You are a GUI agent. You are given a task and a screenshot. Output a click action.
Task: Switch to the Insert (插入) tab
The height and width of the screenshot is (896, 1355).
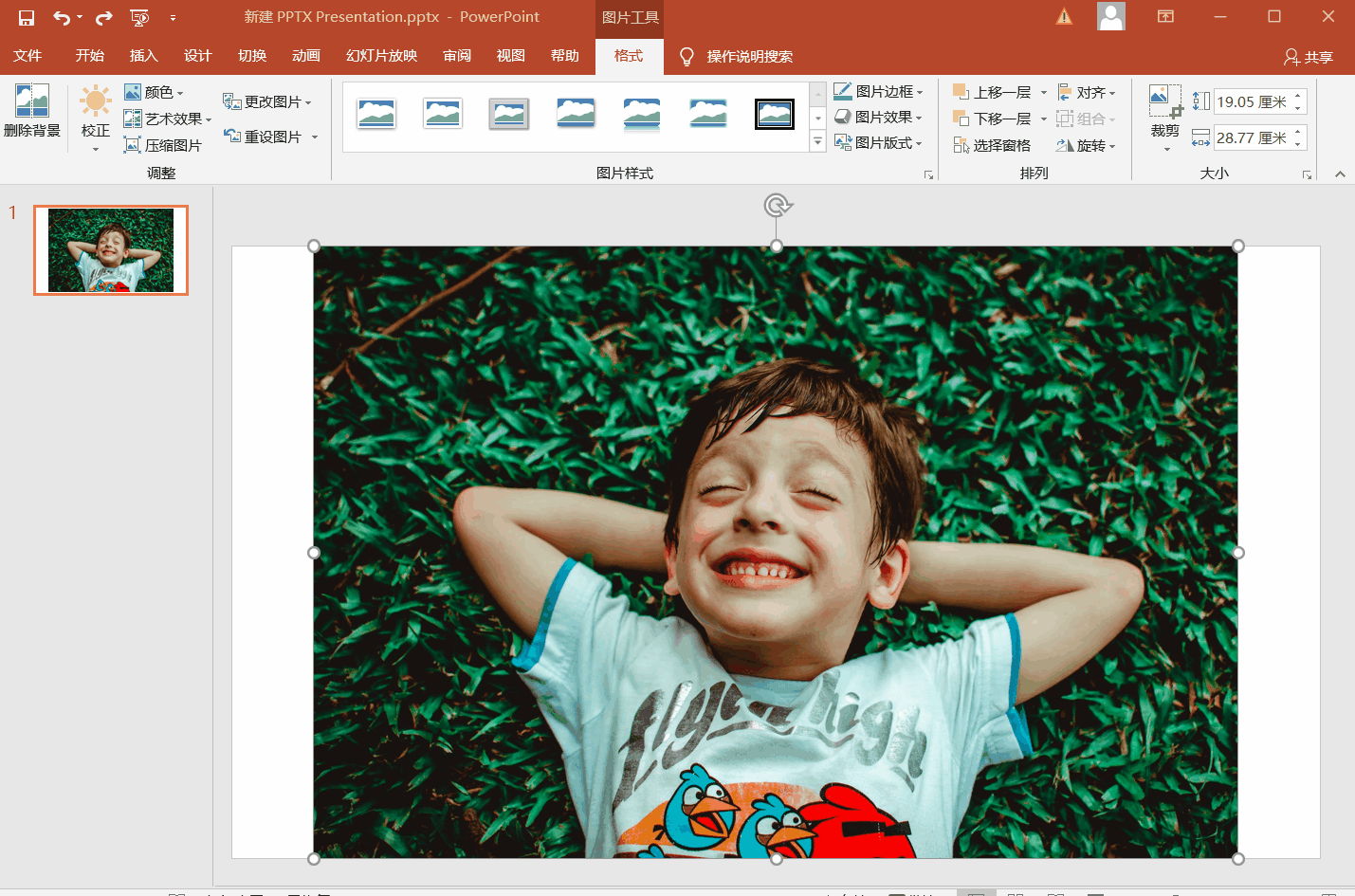click(143, 56)
